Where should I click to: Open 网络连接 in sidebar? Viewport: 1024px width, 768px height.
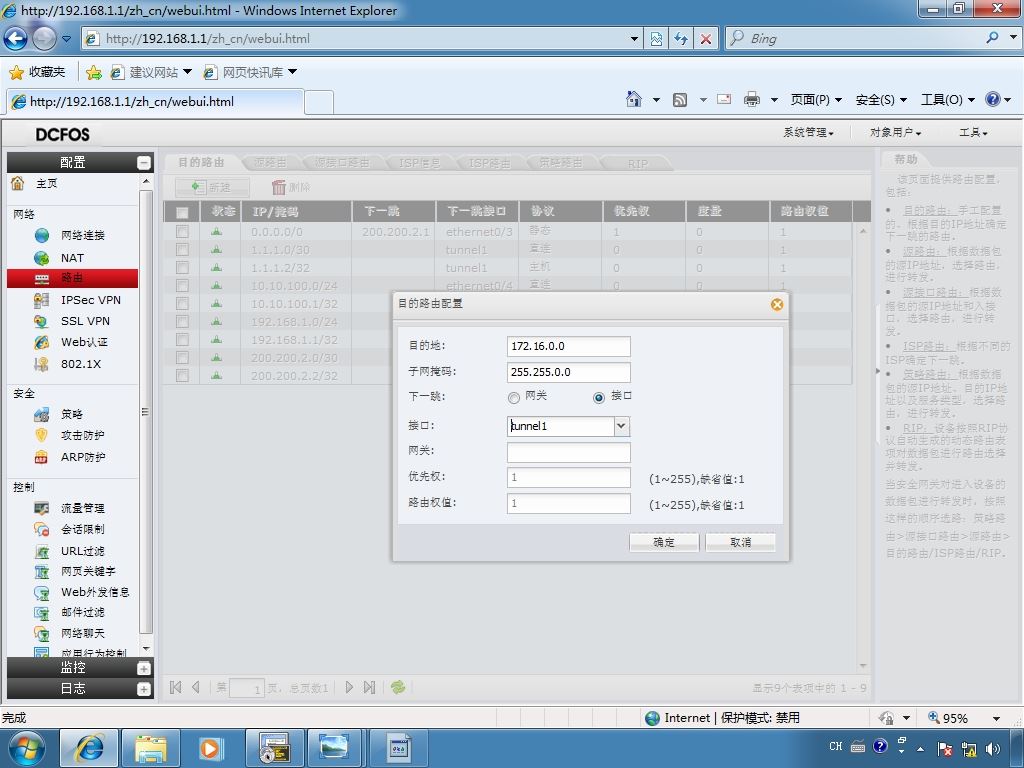point(82,235)
